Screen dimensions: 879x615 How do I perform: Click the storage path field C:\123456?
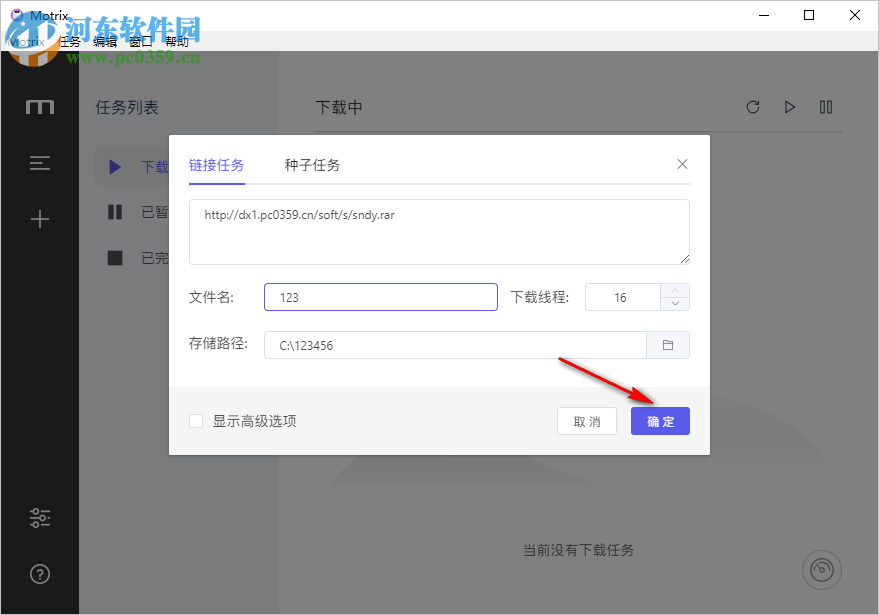point(455,345)
